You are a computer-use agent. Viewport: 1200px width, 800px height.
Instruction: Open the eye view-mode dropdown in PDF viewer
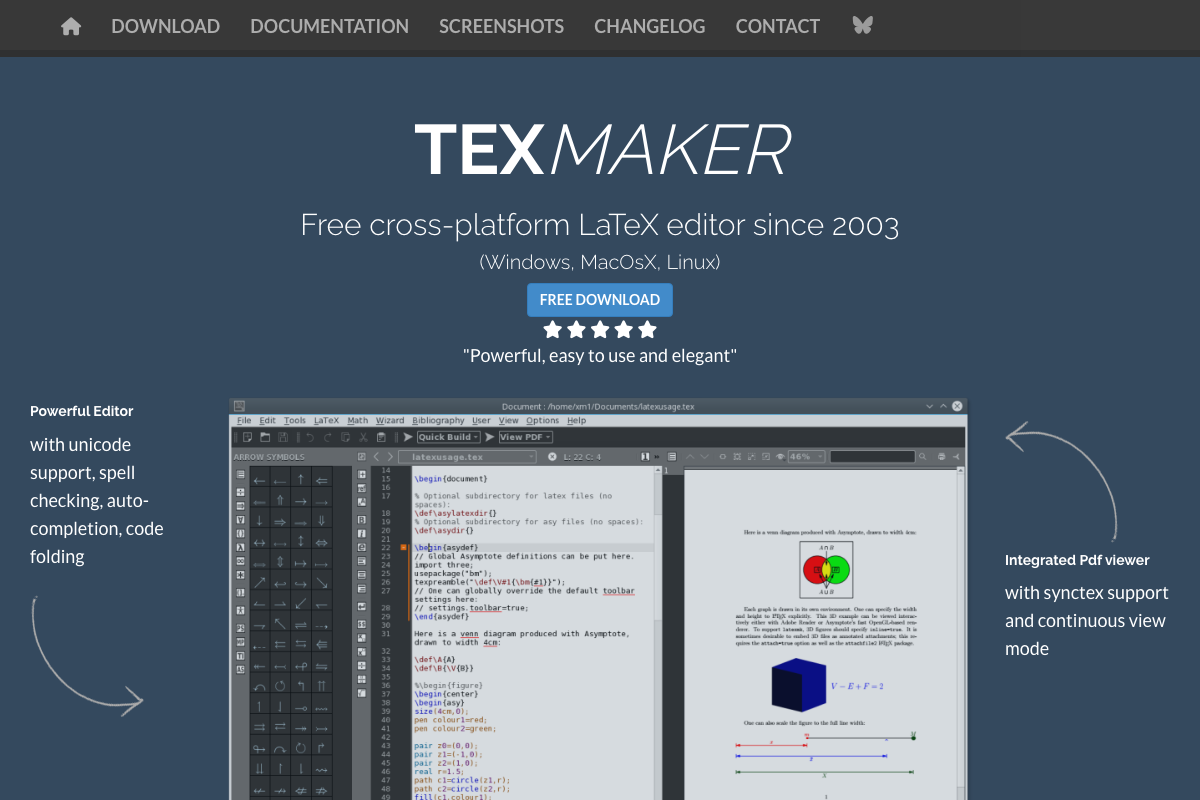point(780,457)
